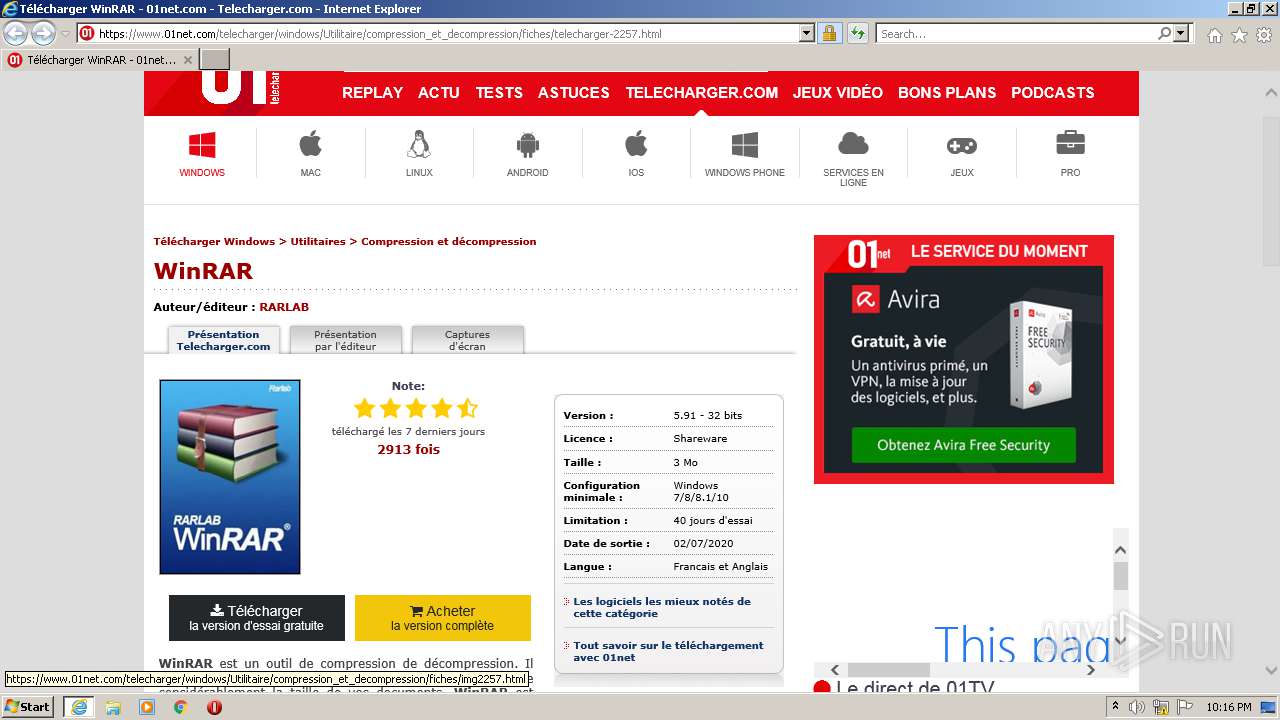The height and width of the screenshot is (720, 1280).
Task: Open the Windows Start button
Action: tap(27, 707)
